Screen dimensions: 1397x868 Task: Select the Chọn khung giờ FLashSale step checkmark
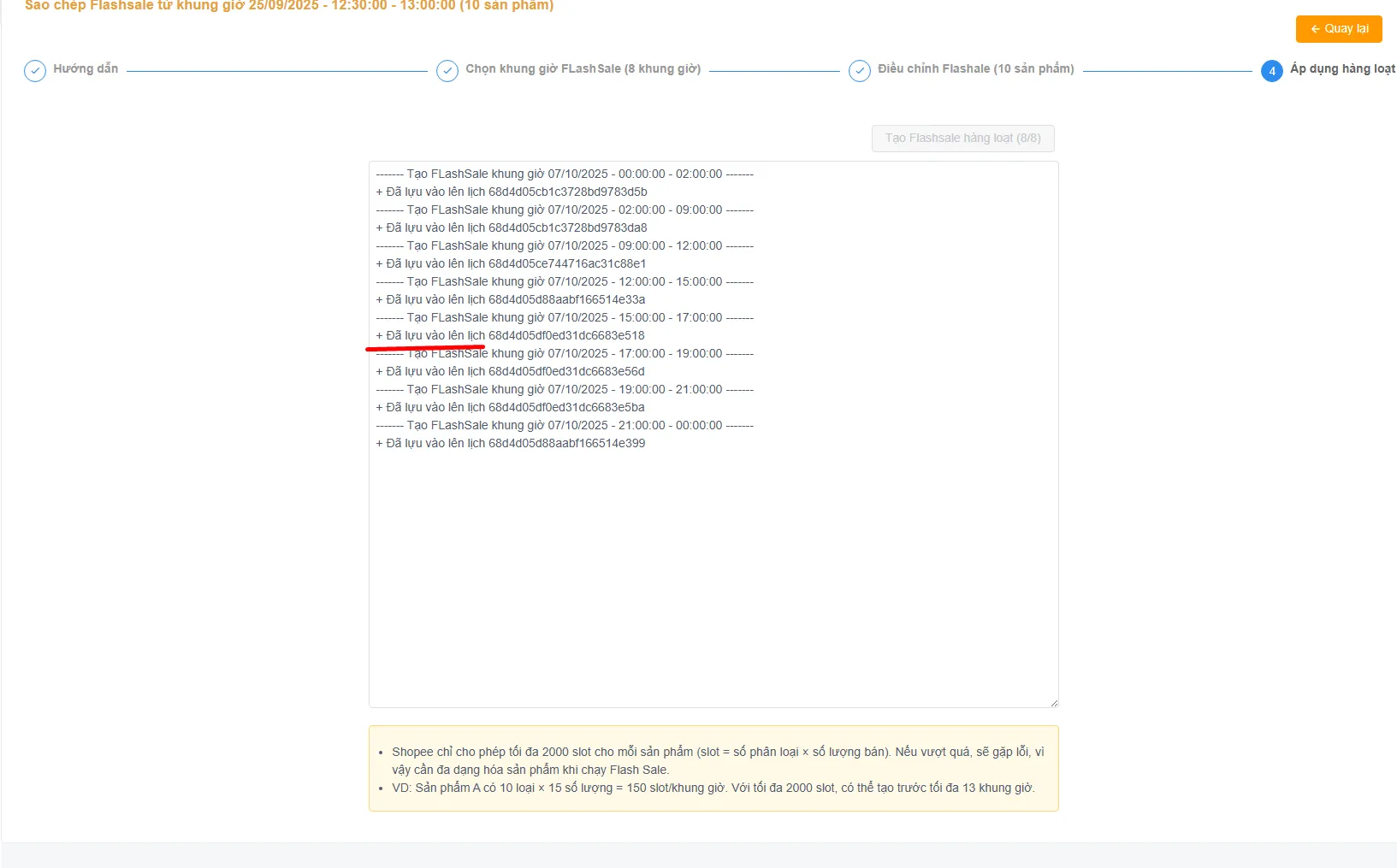click(x=447, y=71)
